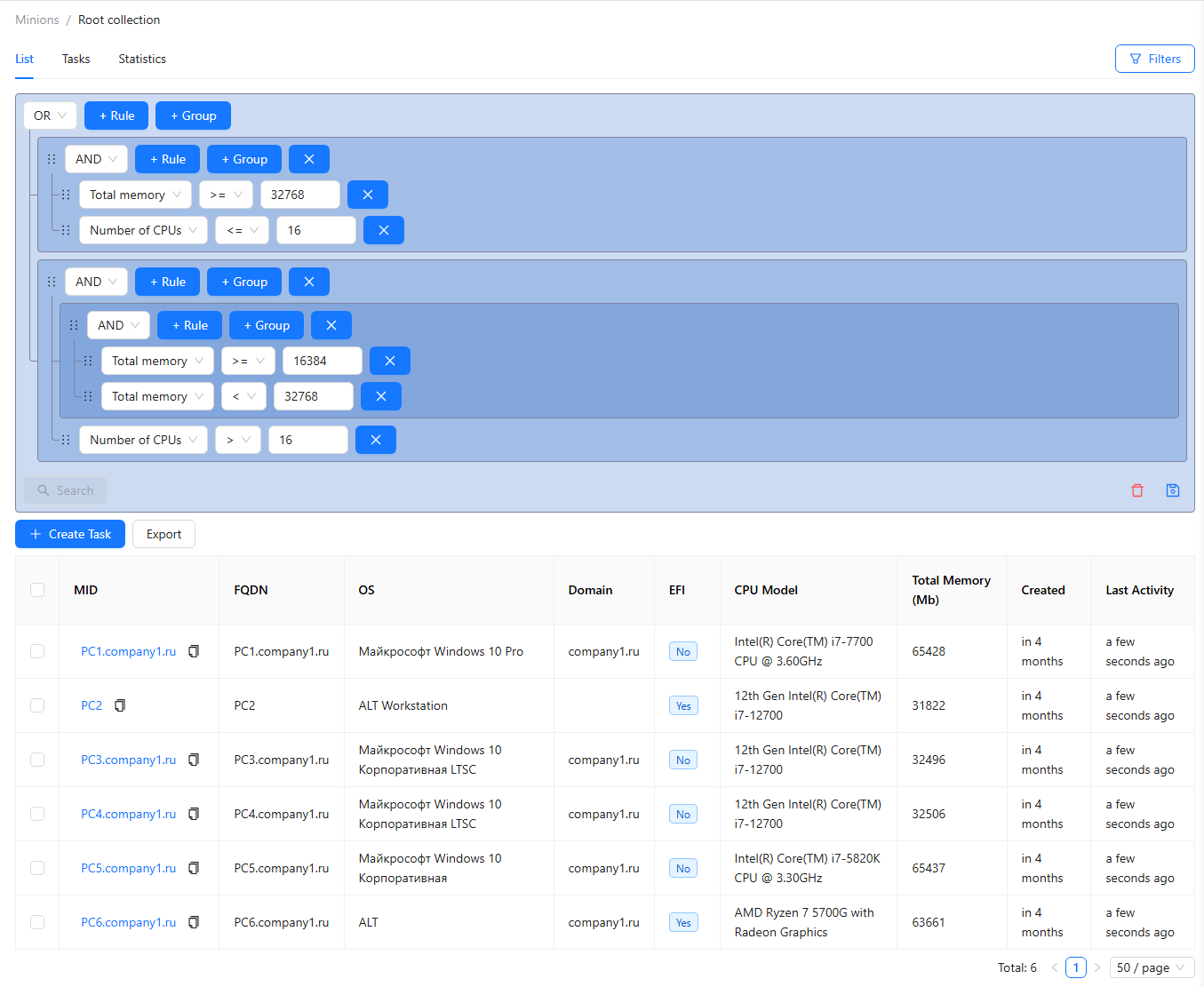Copy the PC4.company1.ru MID

[x=194, y=814]
